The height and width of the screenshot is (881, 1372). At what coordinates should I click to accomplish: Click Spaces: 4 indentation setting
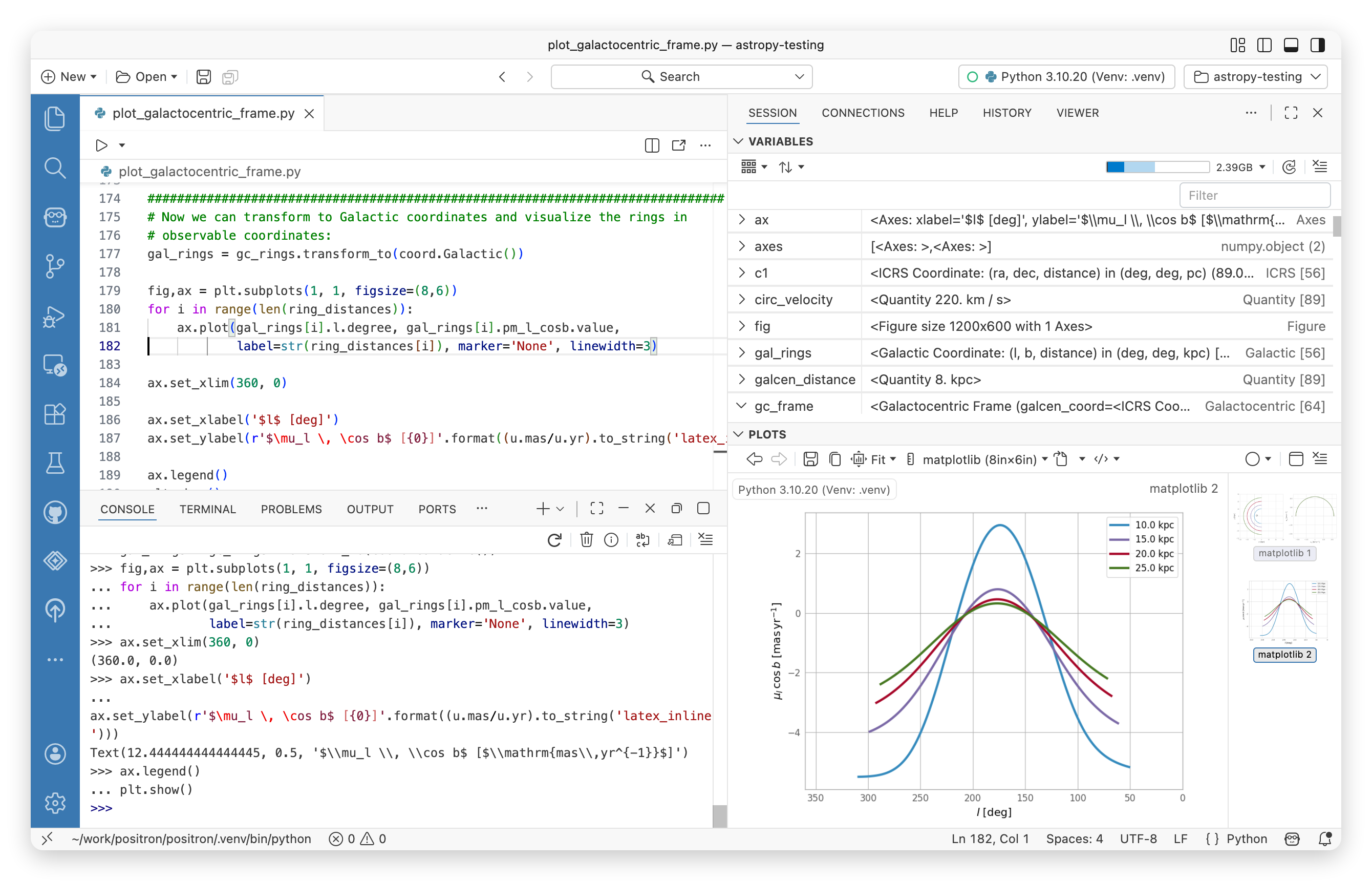1074,838
